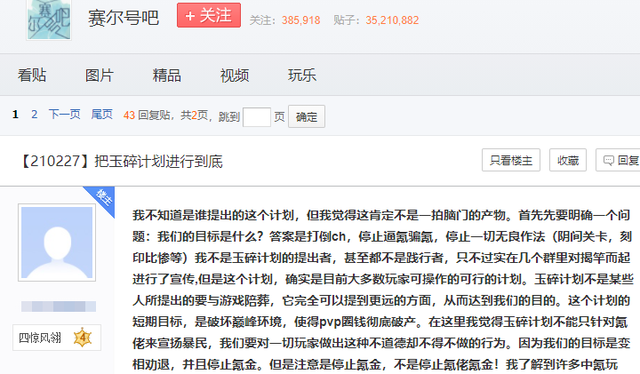This screenshot has height=374, width=640.
Task: Bookmark the thread with 收藏 button
Action: 568,160
